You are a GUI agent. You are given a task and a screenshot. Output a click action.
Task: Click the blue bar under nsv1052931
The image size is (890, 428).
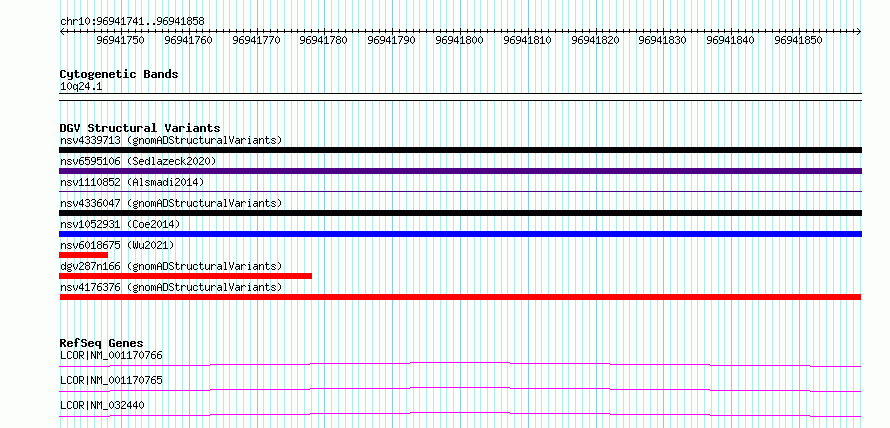(460, 234)
